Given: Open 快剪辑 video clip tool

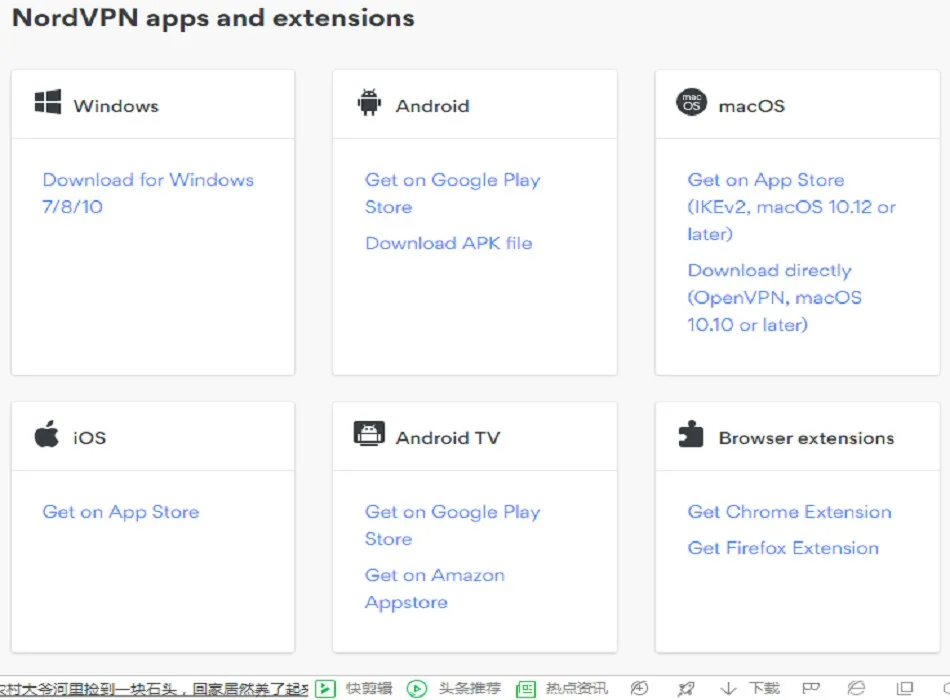Looking at the screenshot, I should point(354,688).
